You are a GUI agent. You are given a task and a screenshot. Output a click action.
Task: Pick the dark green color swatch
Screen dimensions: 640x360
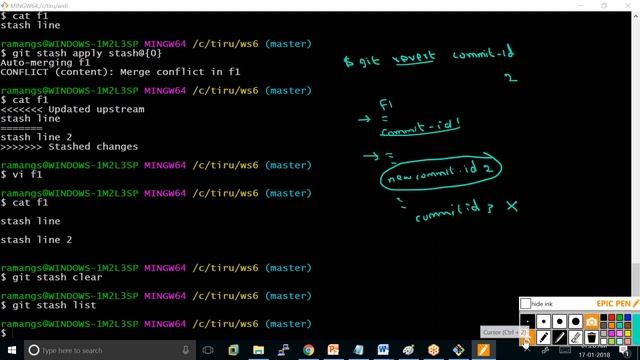pos(620,317)
